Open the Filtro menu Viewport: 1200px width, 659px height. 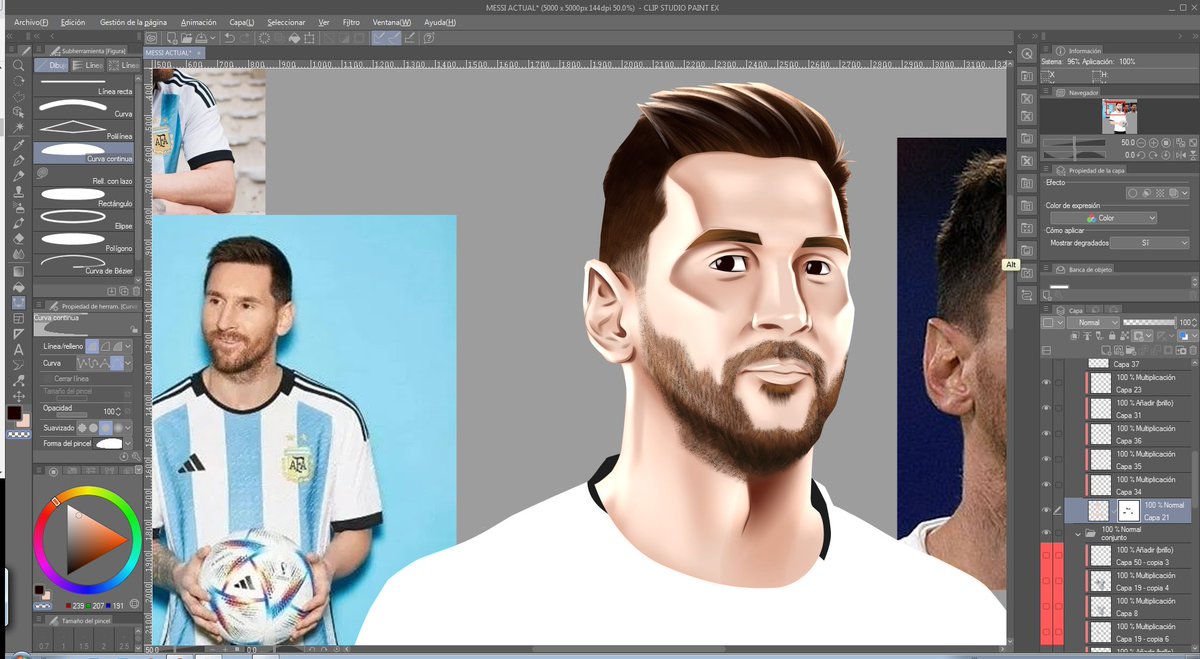pos(351,22)
